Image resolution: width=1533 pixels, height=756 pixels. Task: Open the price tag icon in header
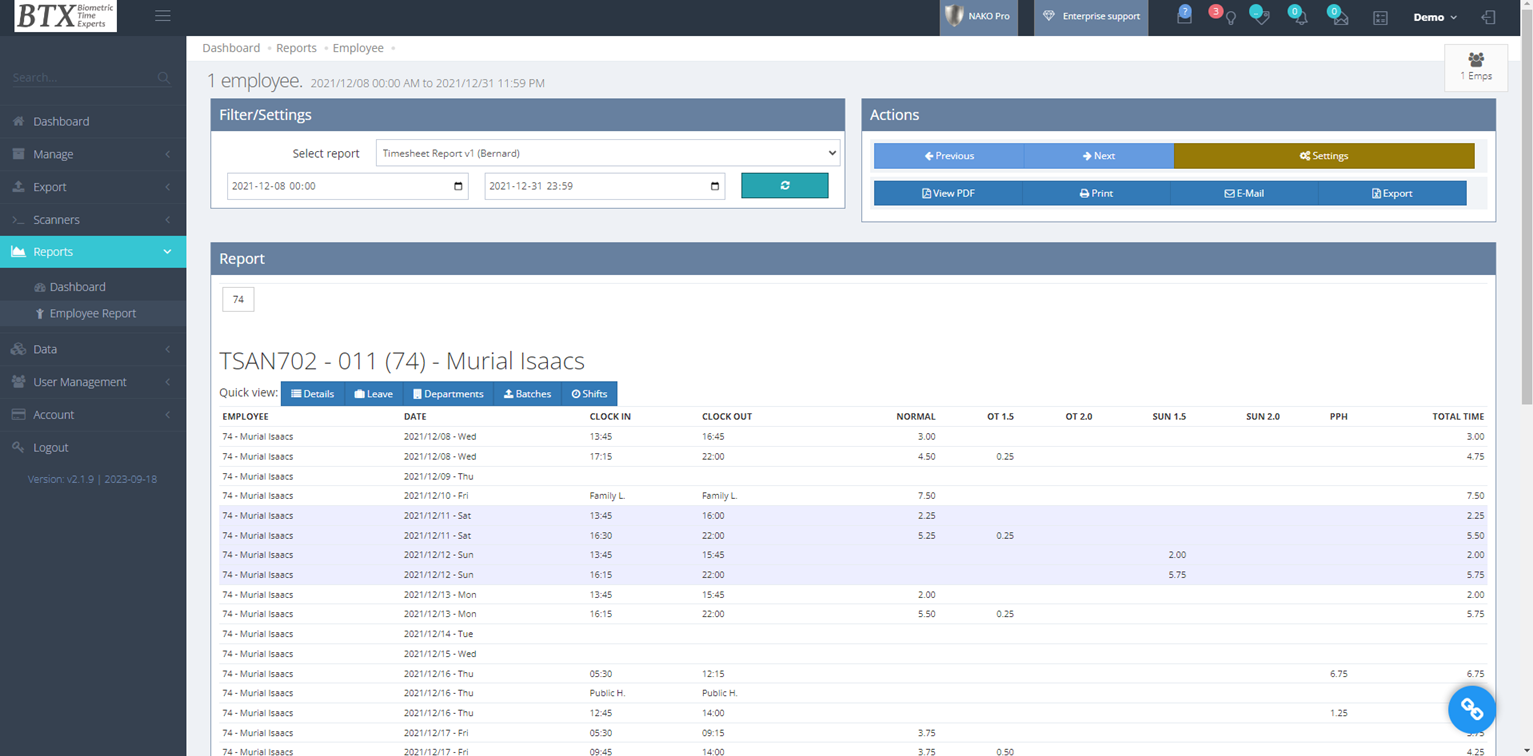[x=1262, y=18]
